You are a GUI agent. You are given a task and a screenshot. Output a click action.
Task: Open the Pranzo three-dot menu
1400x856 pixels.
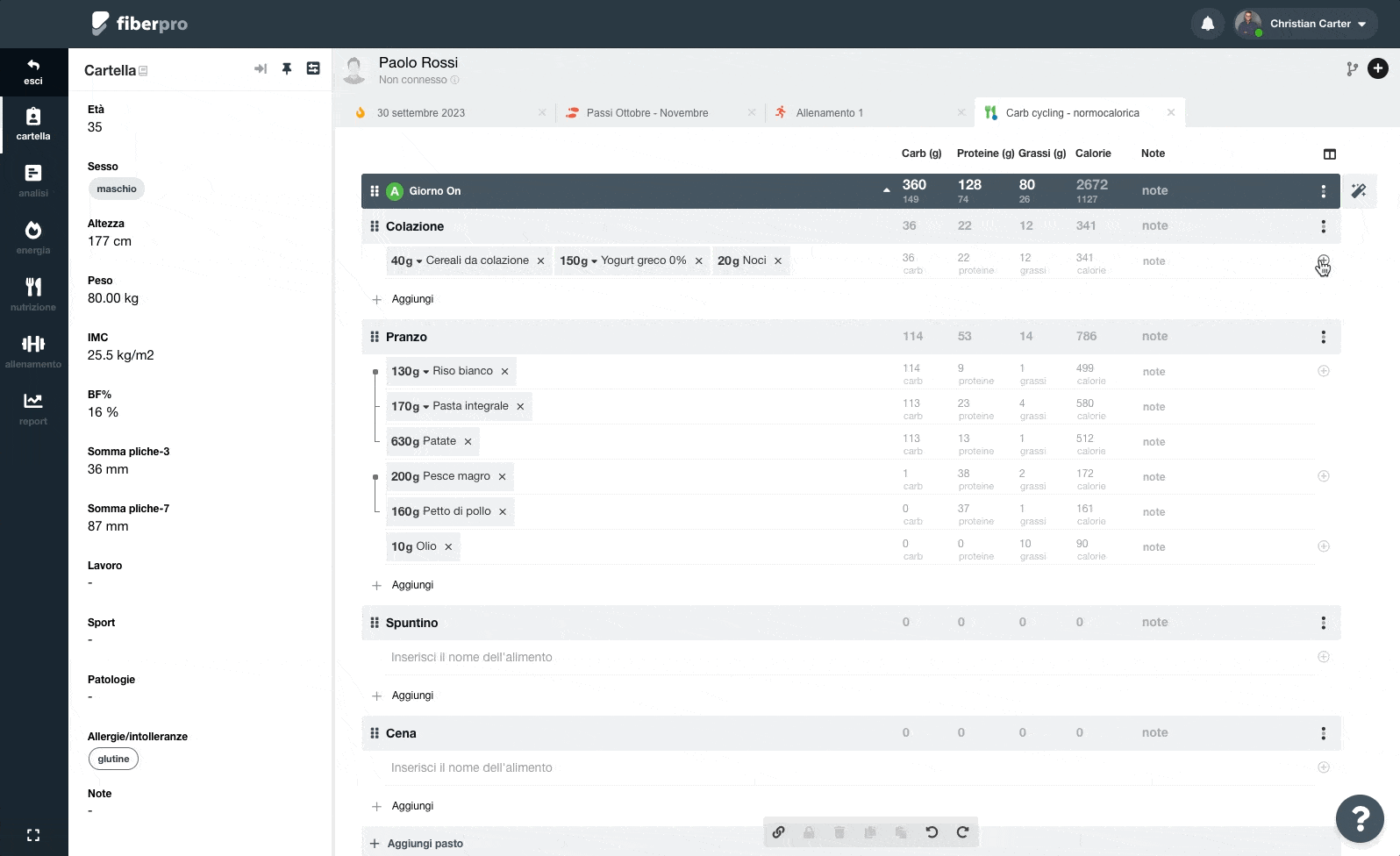point(1324,337)
